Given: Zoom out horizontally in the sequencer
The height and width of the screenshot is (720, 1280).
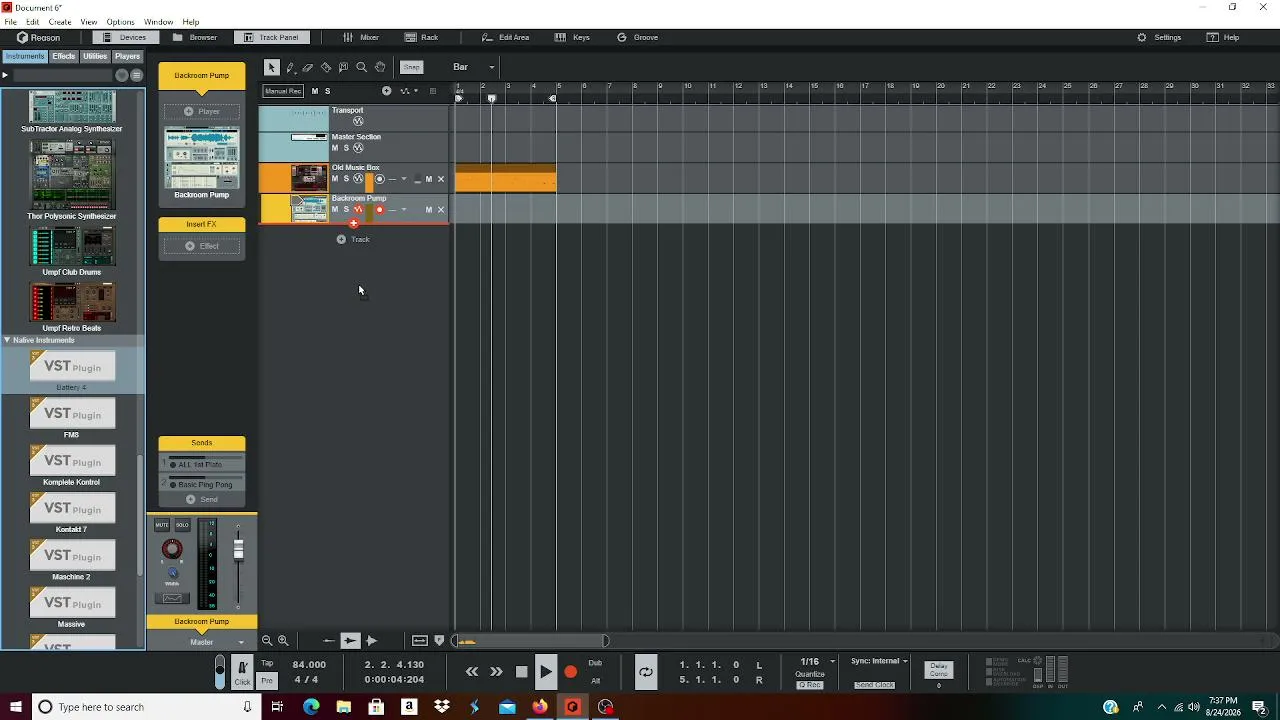Looking at the screenshot, I should [267, 641].
